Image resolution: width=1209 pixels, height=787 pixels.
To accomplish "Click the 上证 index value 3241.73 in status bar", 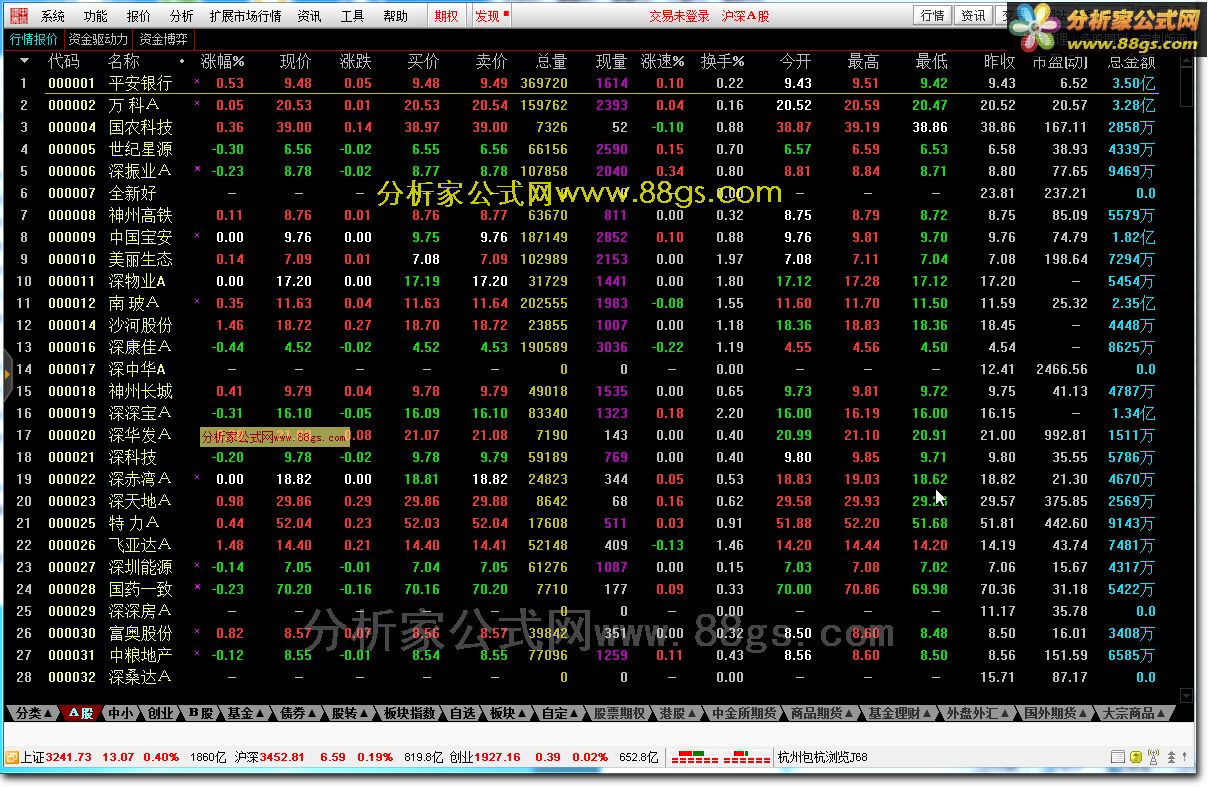I will (69, 757).
